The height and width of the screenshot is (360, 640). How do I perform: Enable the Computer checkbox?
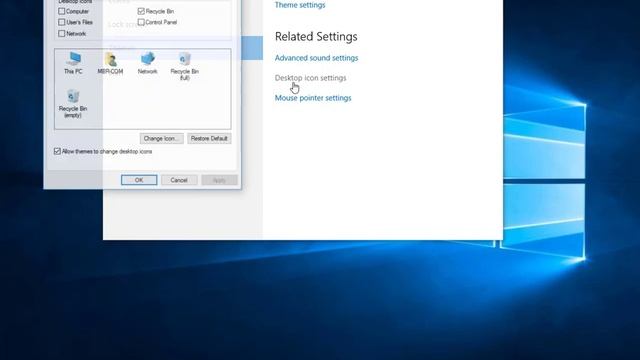coord(62,11)
